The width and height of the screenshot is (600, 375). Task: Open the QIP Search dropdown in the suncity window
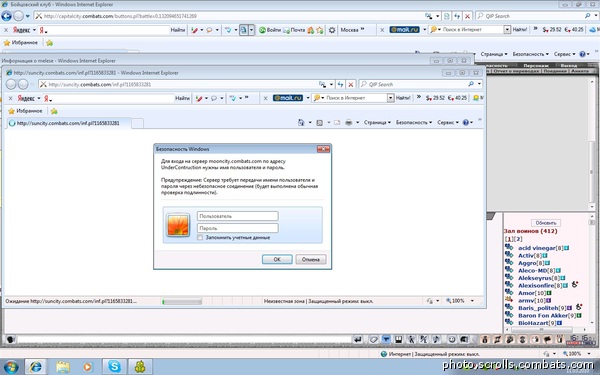tap(479, 84)
